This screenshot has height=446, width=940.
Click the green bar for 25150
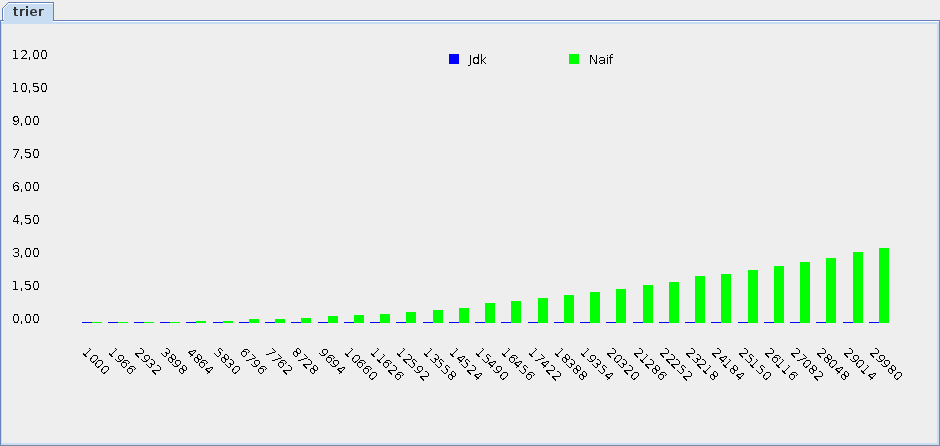pos(753,297)
